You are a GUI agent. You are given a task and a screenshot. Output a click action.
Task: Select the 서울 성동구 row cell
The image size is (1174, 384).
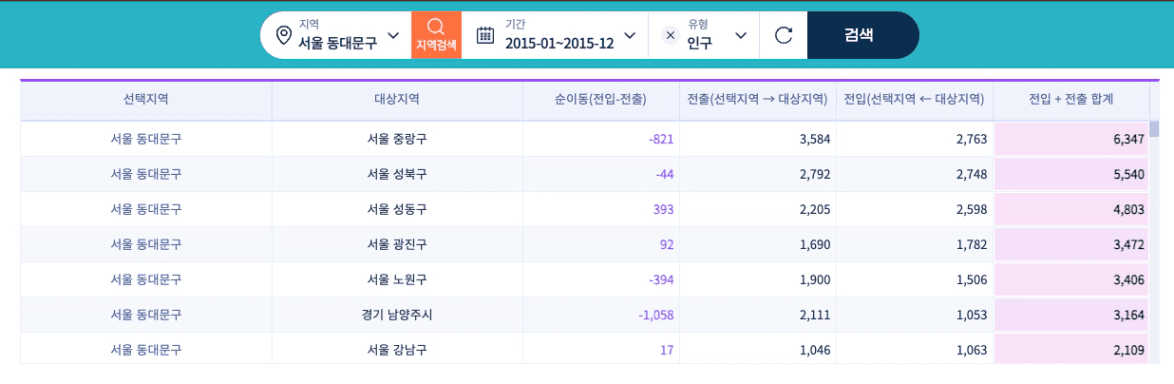click(397, 209)
